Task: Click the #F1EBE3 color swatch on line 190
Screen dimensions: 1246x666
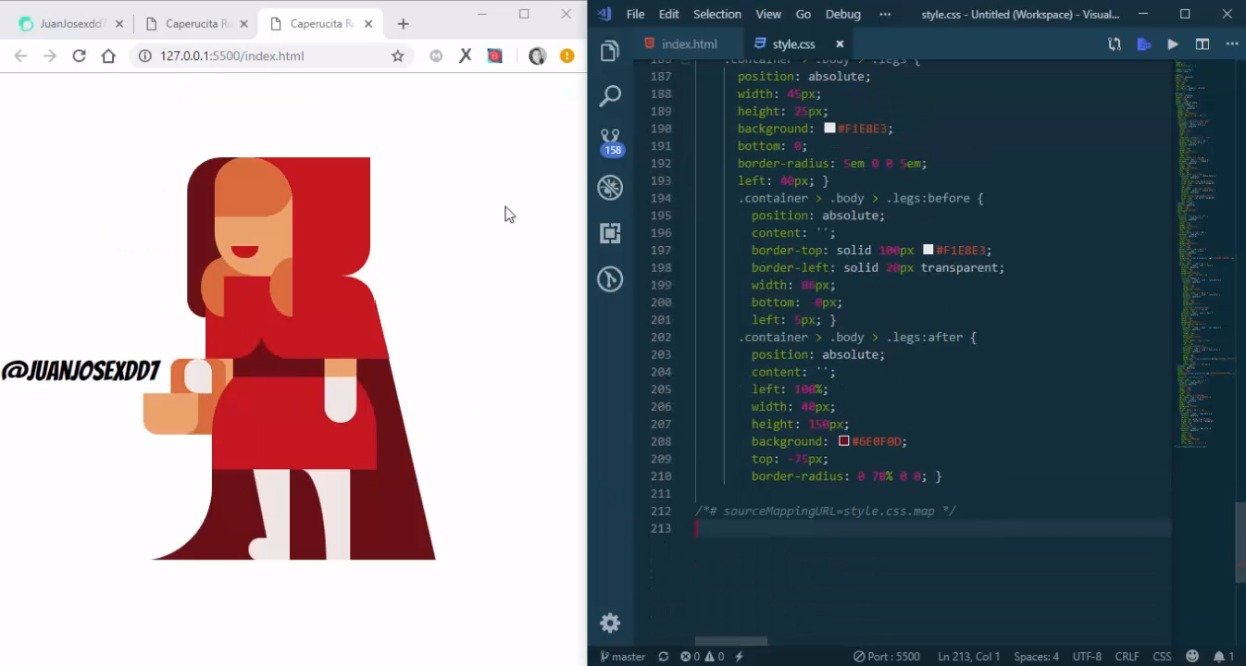Action: 829,128
